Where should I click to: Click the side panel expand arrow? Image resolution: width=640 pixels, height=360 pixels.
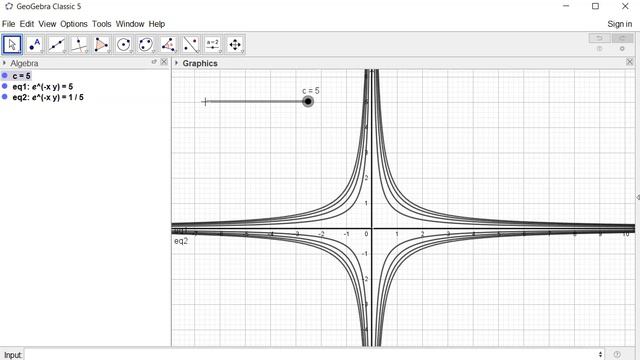[638, 197]
